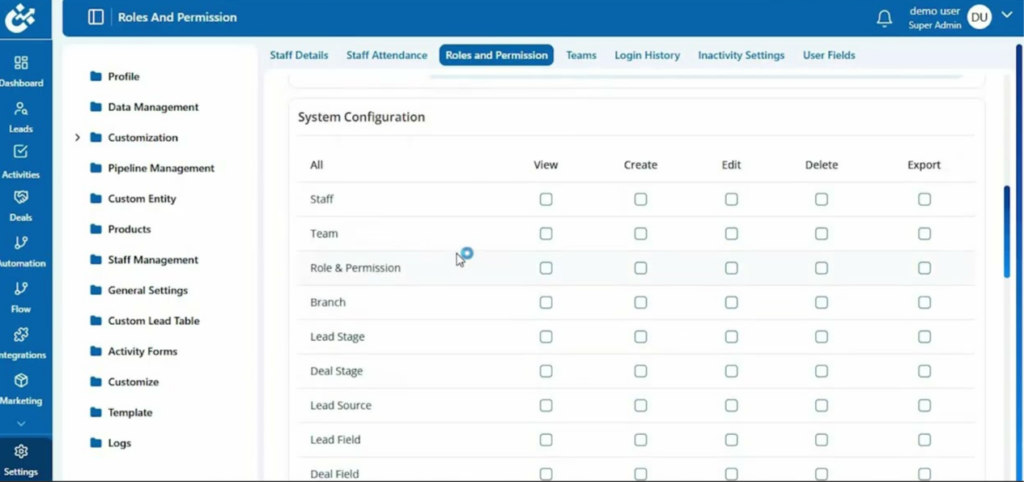Open the Flow sidebar icon
1024x482 pixels.
coord(21,289)
